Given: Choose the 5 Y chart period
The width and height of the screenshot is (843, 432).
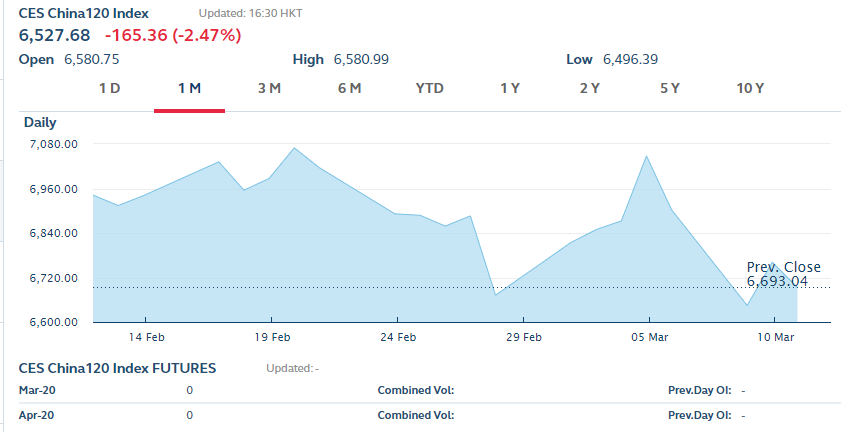Looking at the screenshot, I should tap(670, 88).
